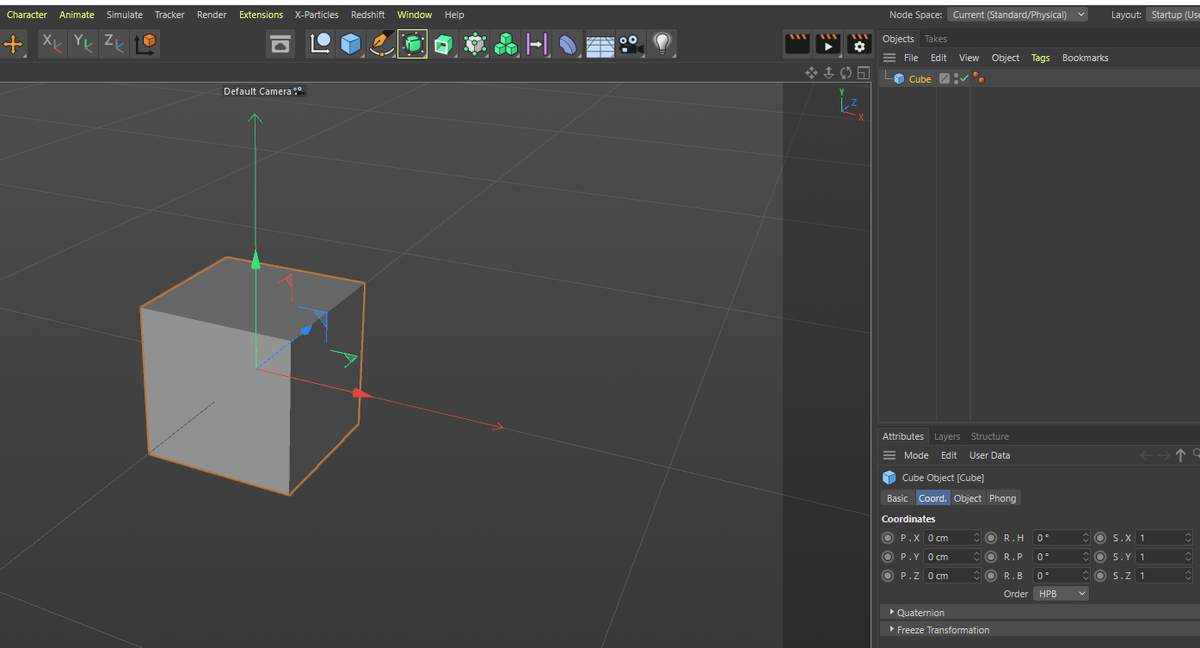Toggle Y-axis lock icon

[83, 44]
